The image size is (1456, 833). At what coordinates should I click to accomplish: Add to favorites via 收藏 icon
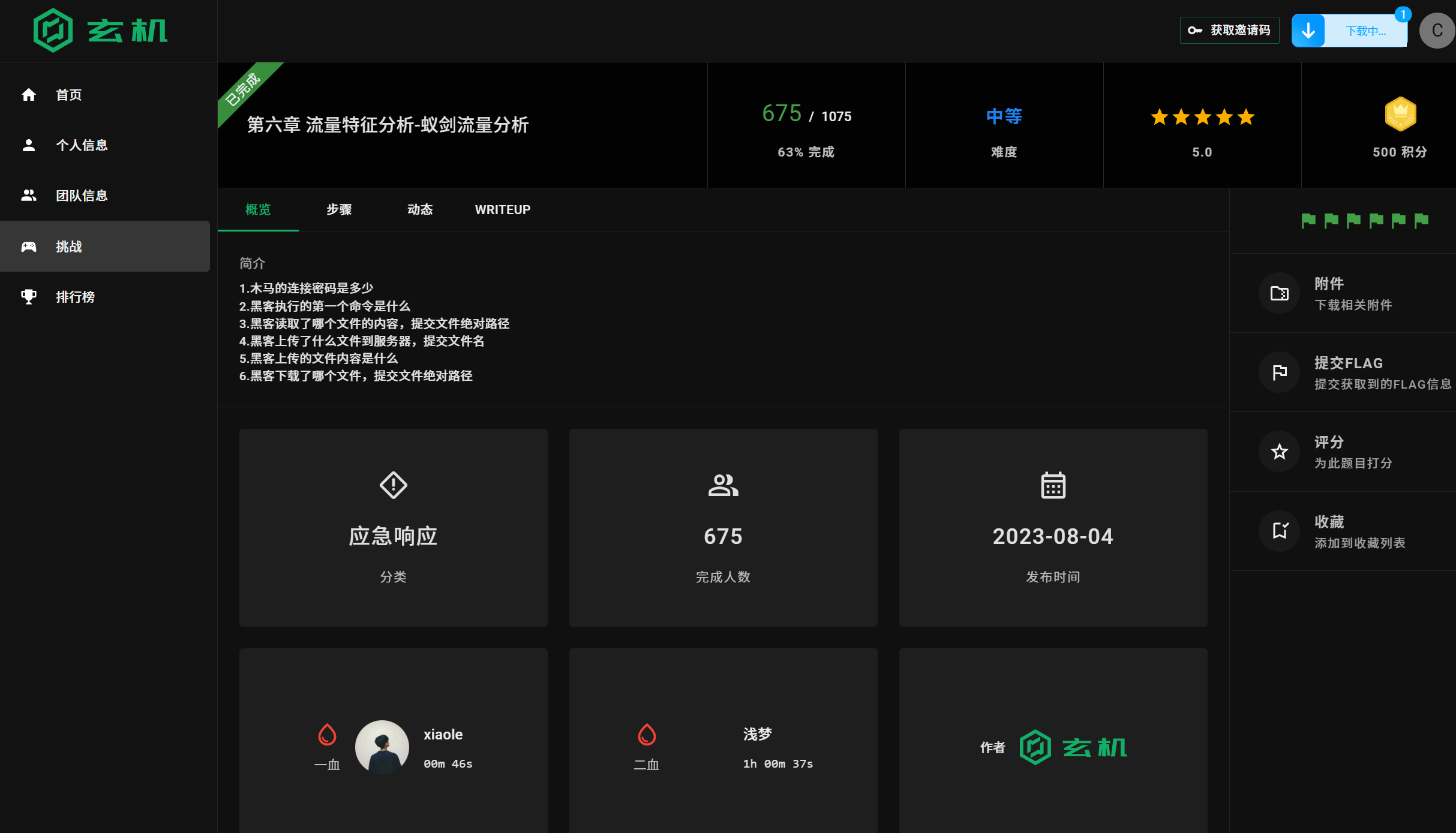(x=1279, y=531)
